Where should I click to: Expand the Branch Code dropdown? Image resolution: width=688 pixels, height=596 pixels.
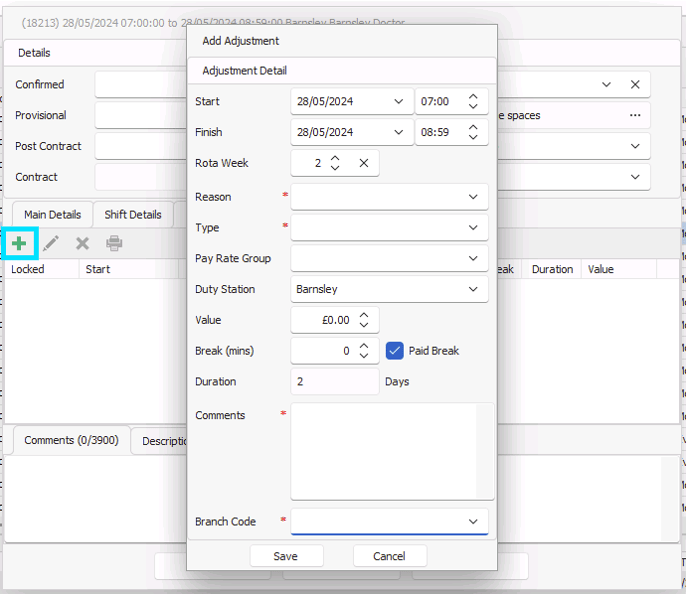tap(473, 521)
